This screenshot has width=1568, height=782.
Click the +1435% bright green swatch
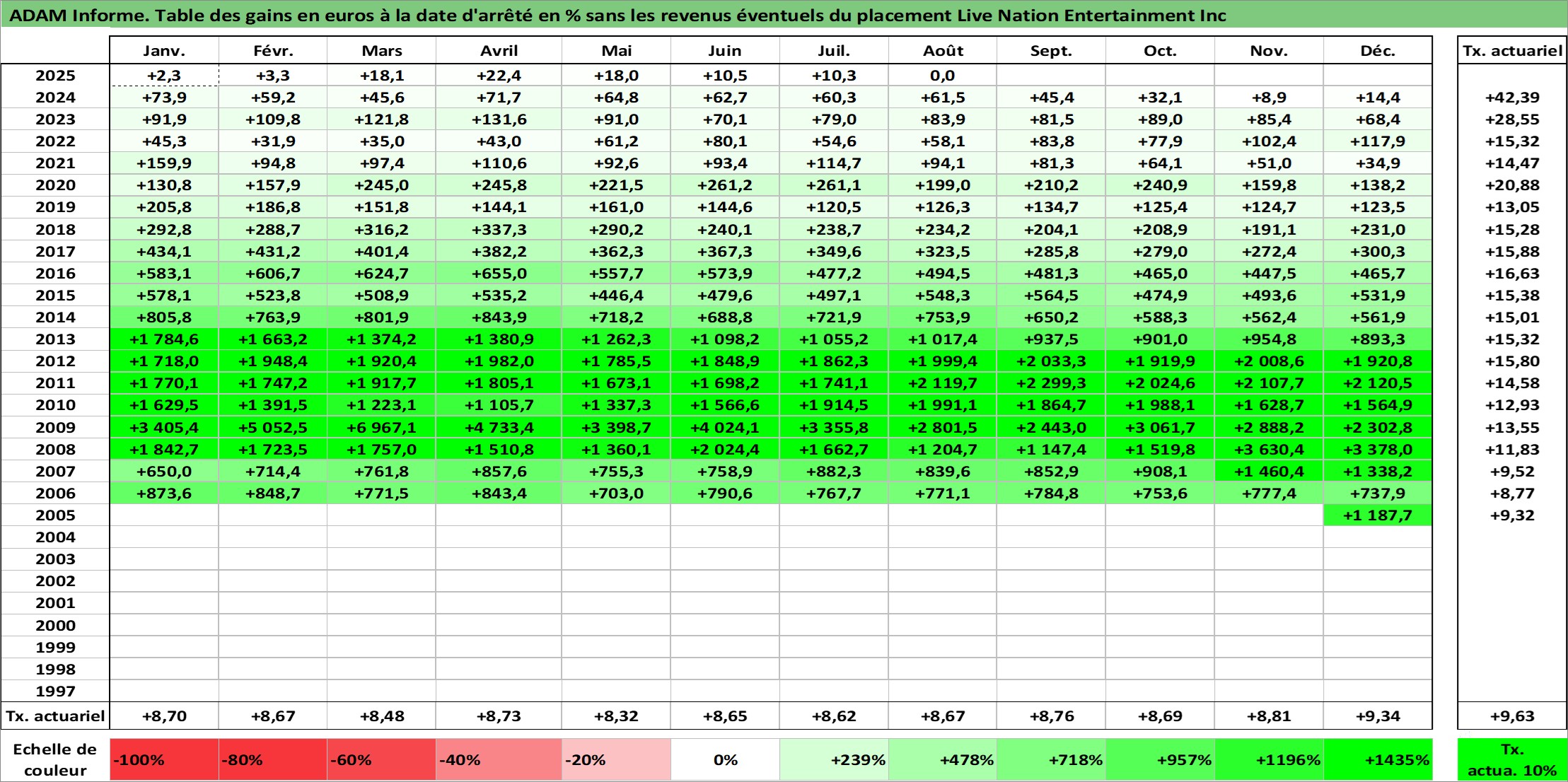click(1377, 760)
